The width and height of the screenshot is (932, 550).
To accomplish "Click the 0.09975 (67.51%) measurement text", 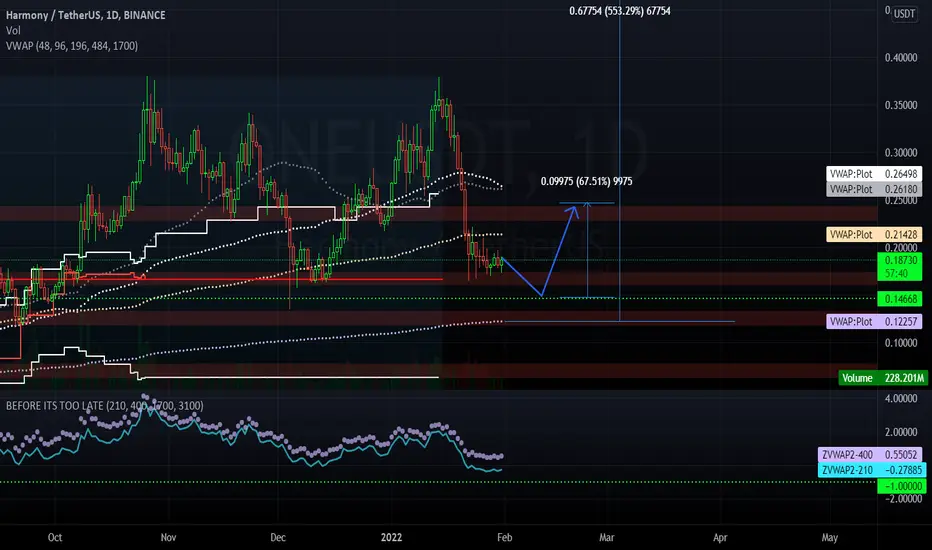I will [586, 181].
